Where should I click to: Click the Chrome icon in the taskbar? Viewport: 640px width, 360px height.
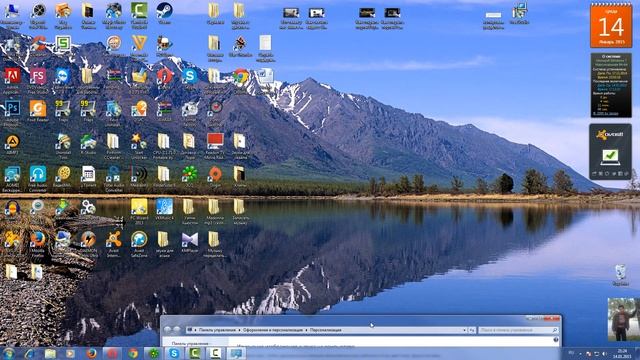click(x=133, y=353)
